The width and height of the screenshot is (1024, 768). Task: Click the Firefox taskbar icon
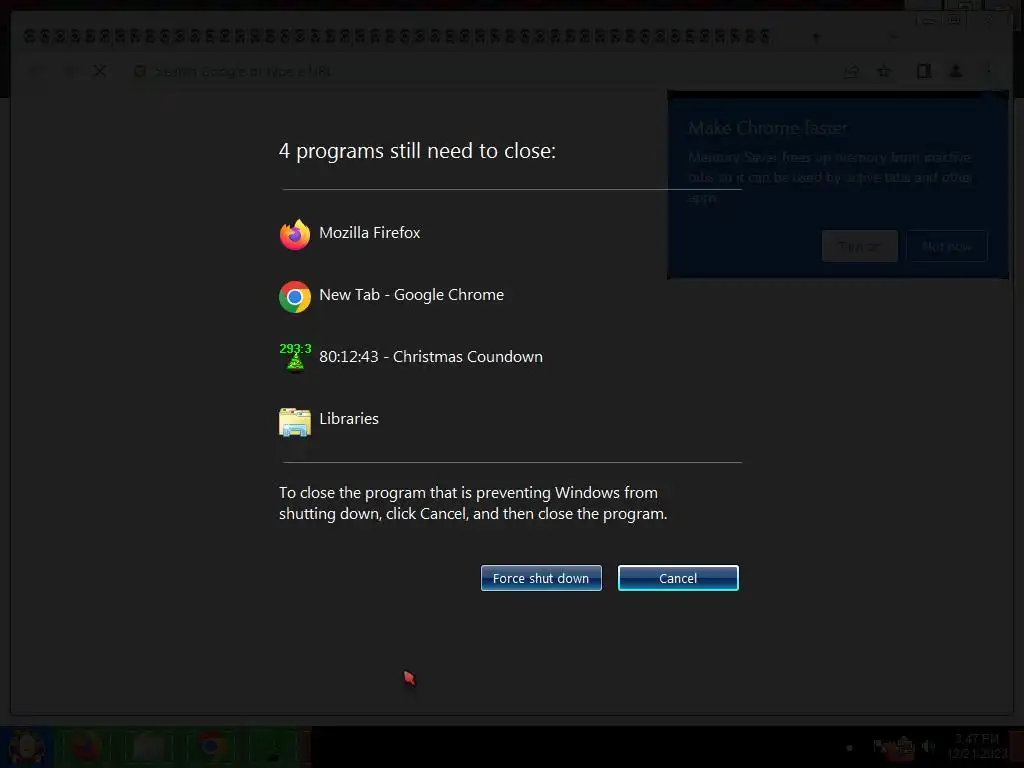click(86, 747)
